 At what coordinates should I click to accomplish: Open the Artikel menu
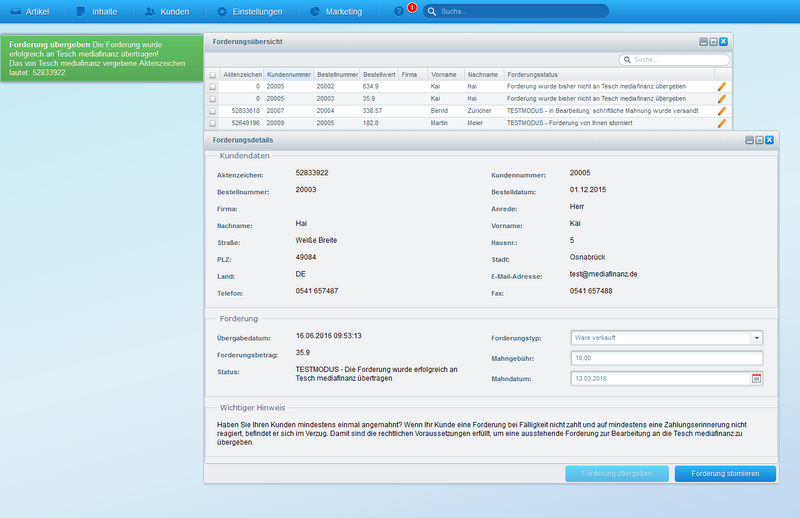tap(30, 11)
